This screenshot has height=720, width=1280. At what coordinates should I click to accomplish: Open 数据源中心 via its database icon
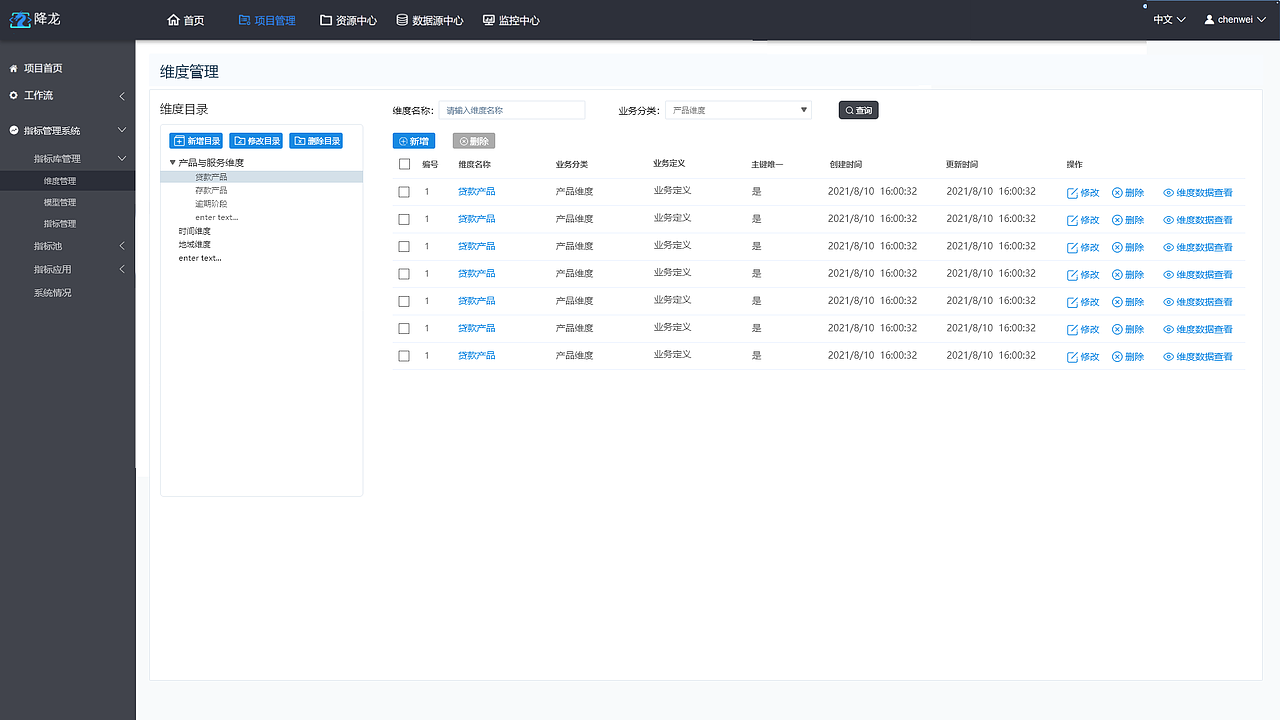pyautogui.click(x=402, y=20)
